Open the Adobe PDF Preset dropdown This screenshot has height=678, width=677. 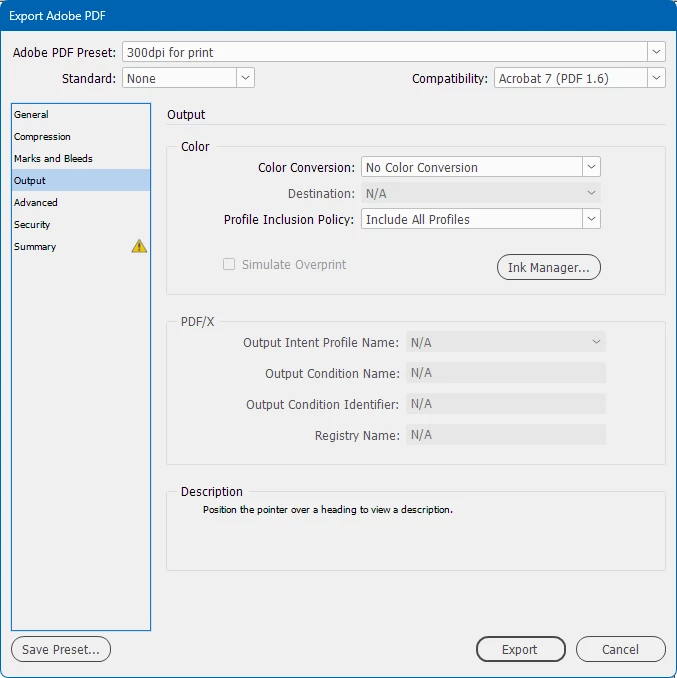click(x=393, y=52)
